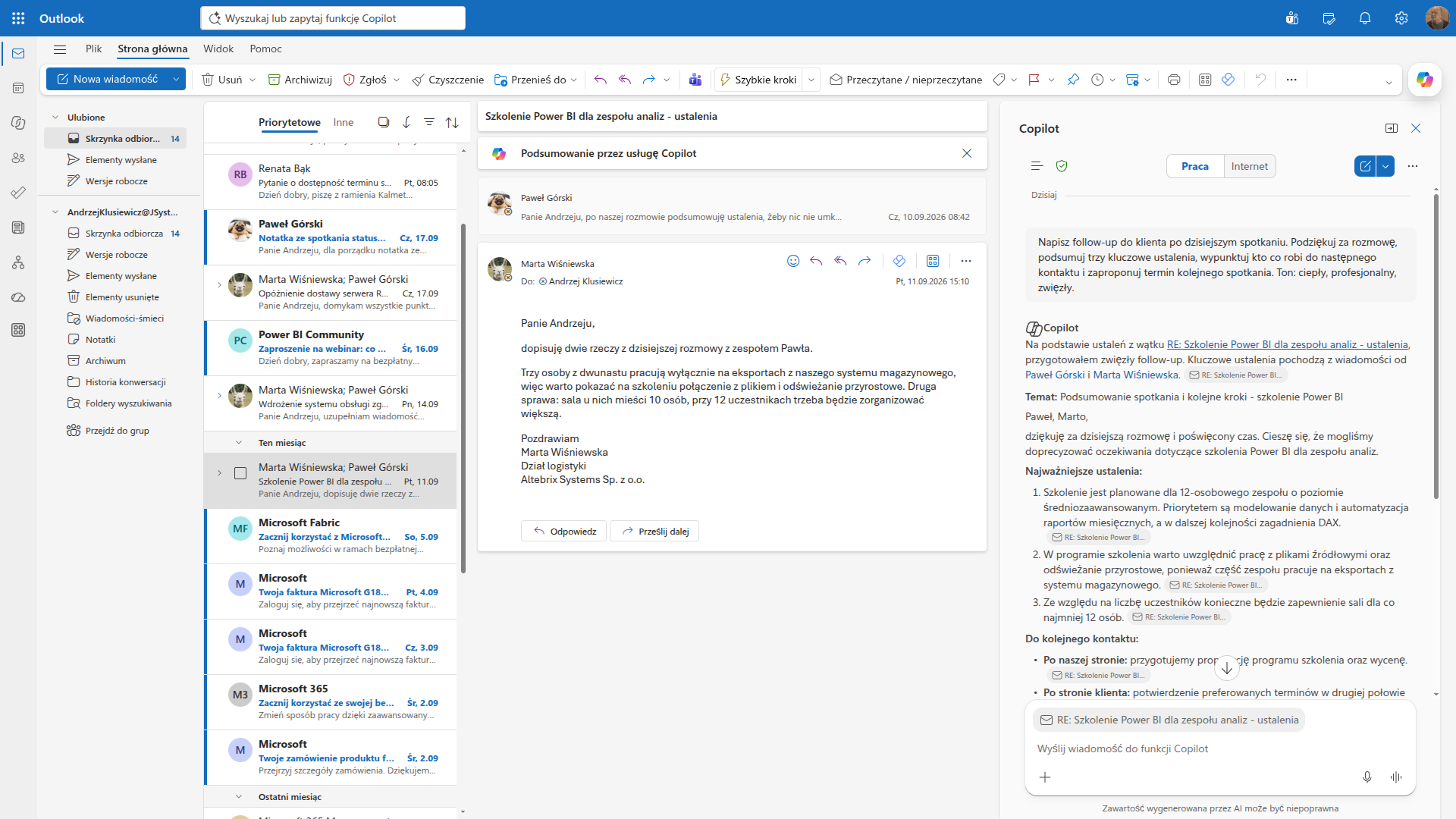Jump to latest with scroll-down arrow button
Screen dimensions: 1456x819
coord(1227,668)
